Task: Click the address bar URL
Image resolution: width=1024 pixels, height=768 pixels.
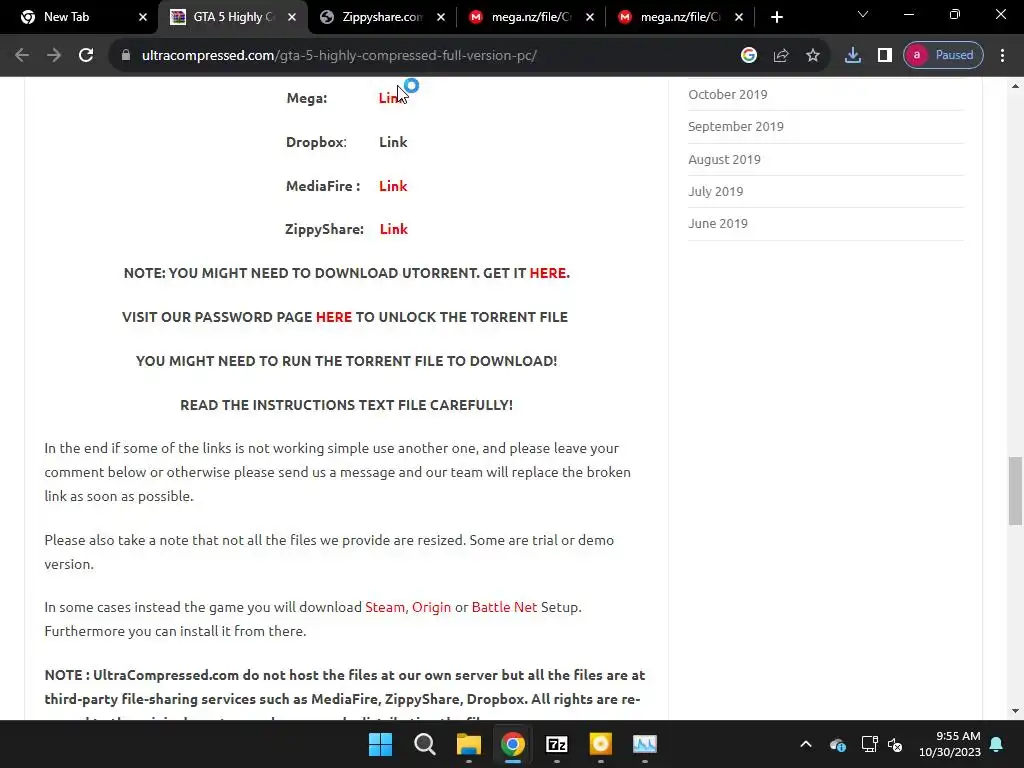Action: tap(339, 56)
